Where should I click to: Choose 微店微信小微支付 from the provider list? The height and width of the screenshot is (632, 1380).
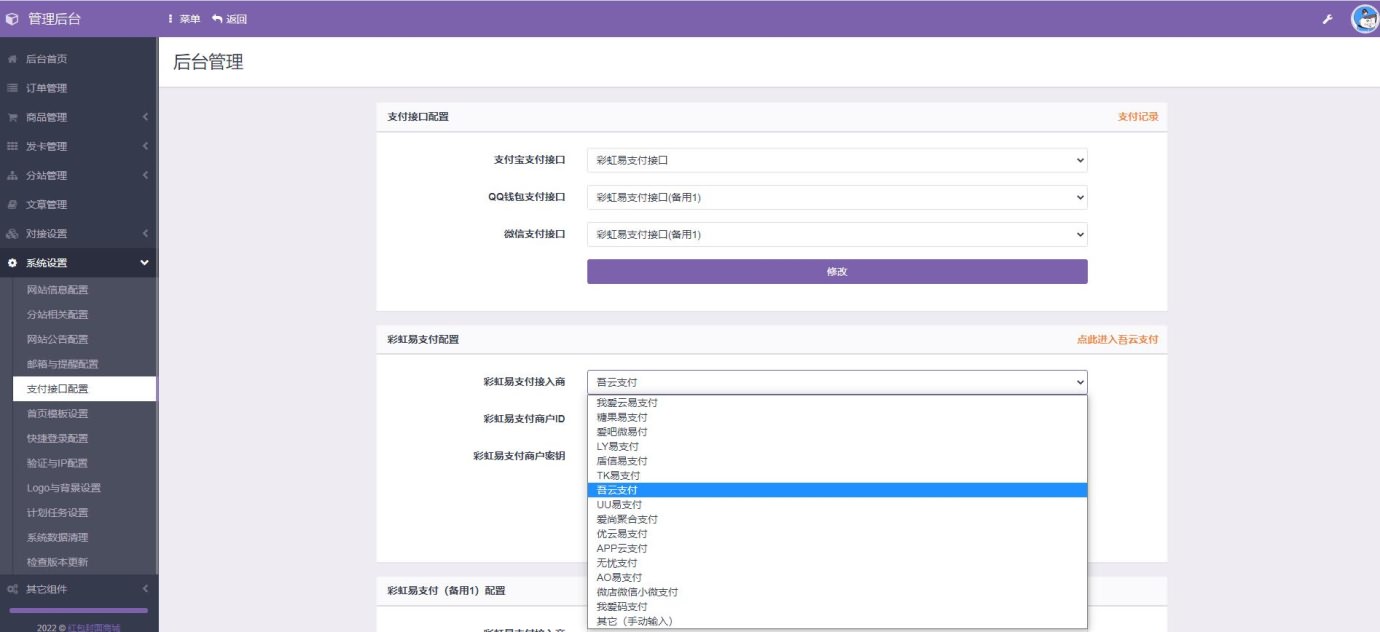click(837, 592)
